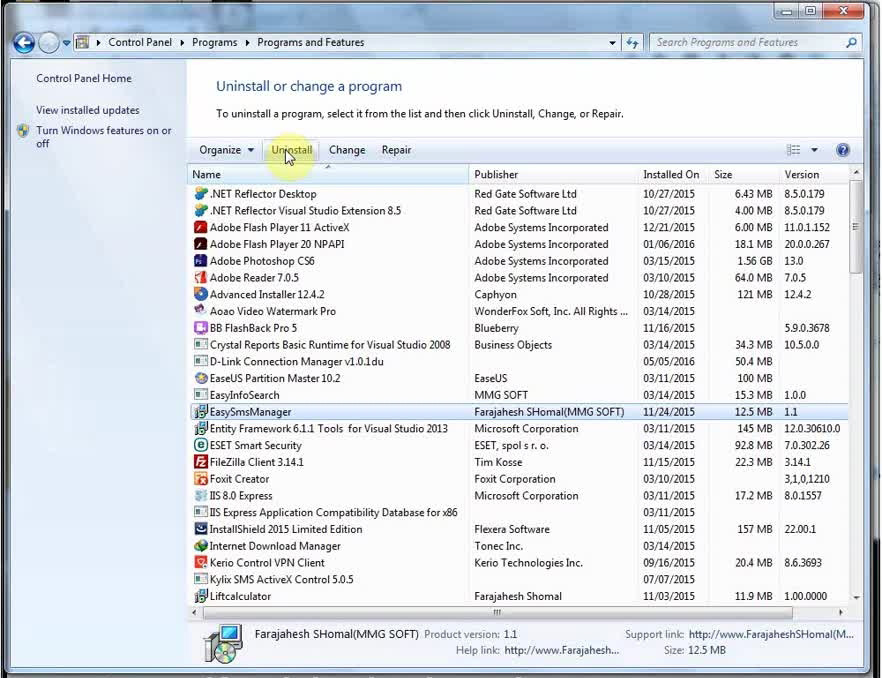The width and height of the screenshot is (882, 678).
Task: Click FileZilla Client 3.14.1 icon
Action: 200,462
